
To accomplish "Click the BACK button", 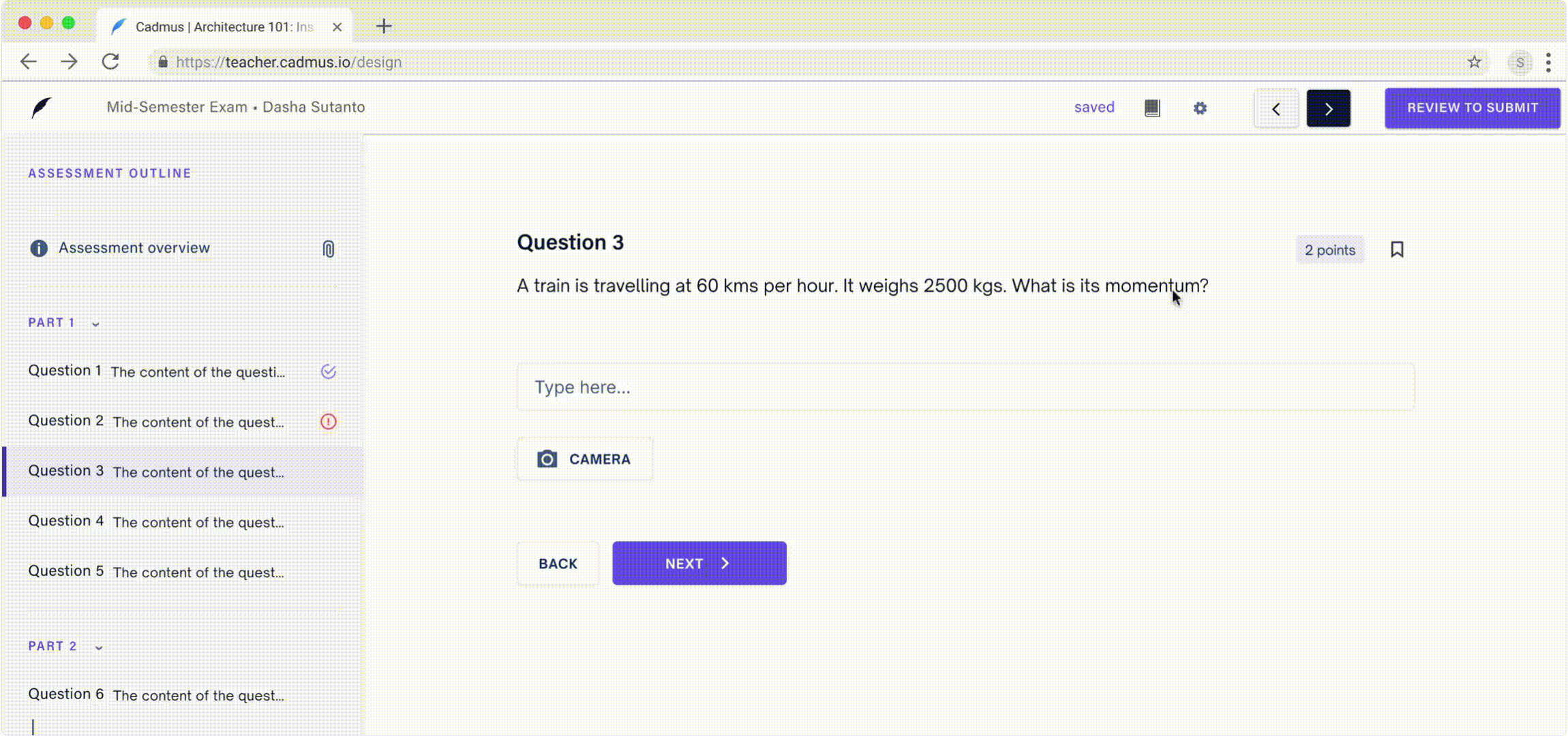I will coord(558,564).
